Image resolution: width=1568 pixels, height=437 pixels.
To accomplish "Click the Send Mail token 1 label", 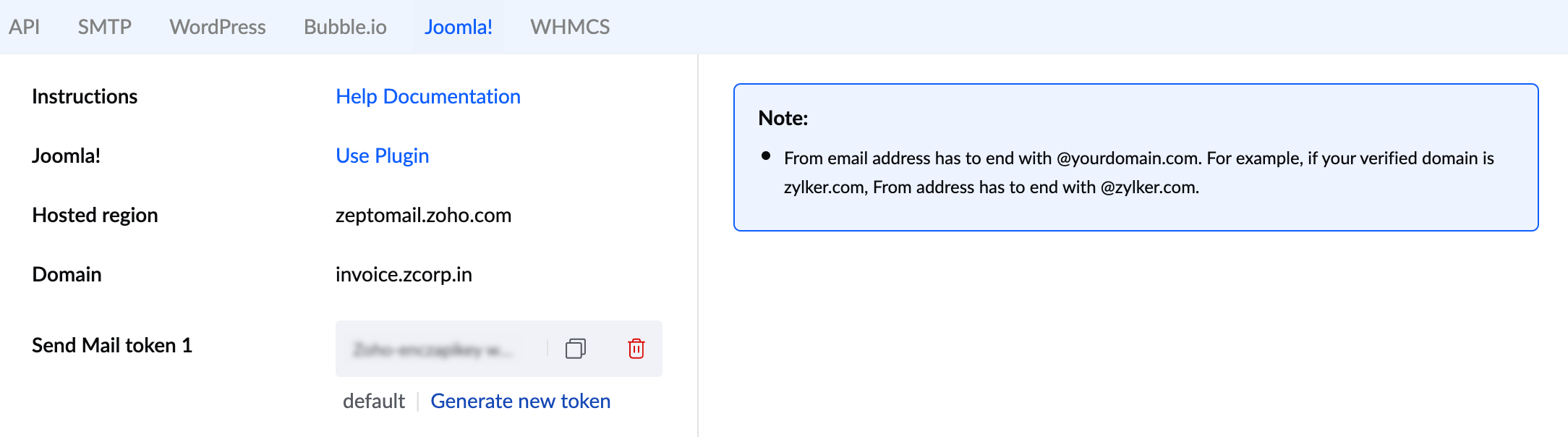I will point(112,345).
